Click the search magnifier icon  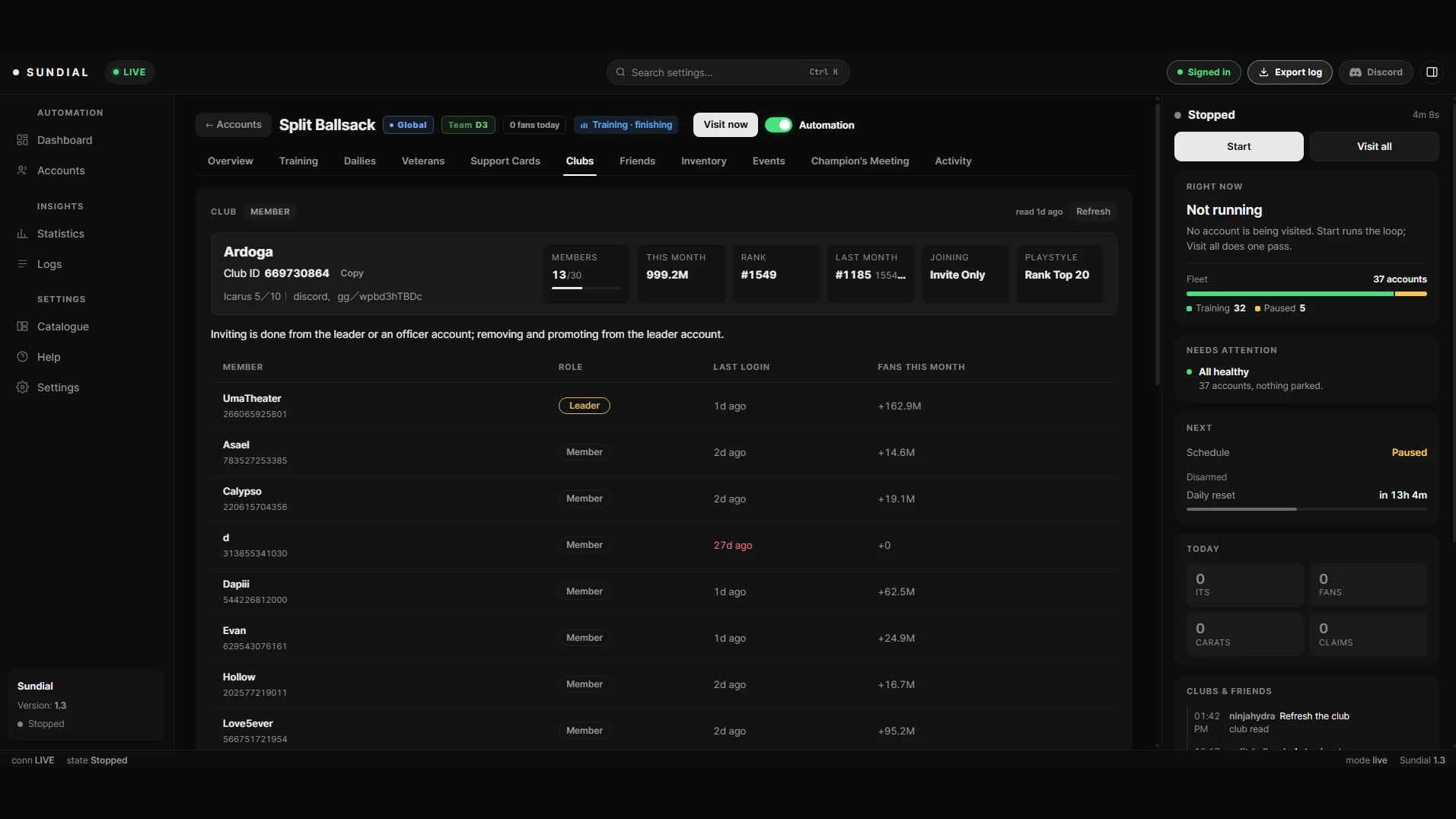[x=621, y=72]
